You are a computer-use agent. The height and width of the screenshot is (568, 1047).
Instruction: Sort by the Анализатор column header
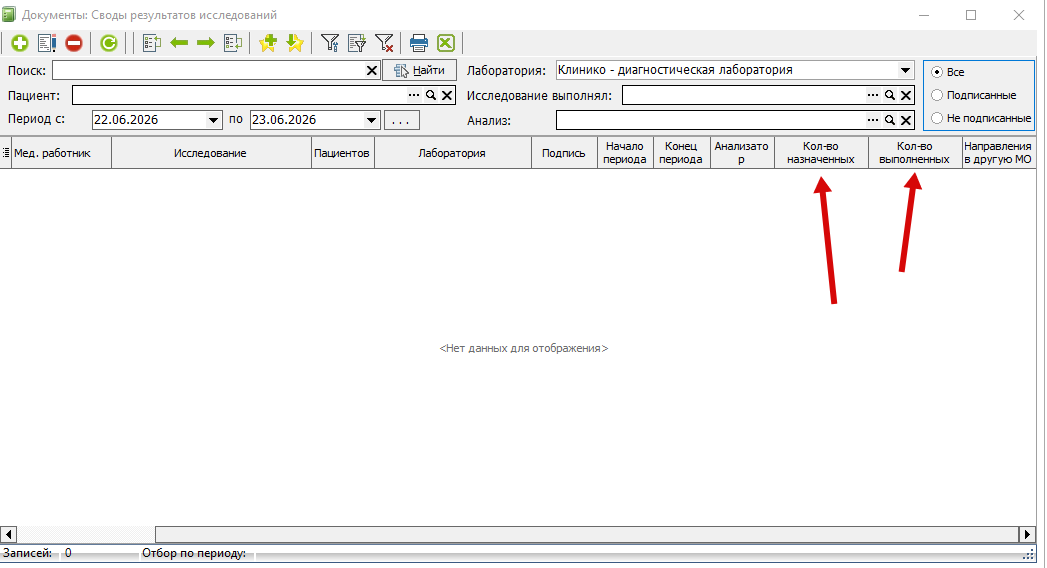[x=742, y=153]
